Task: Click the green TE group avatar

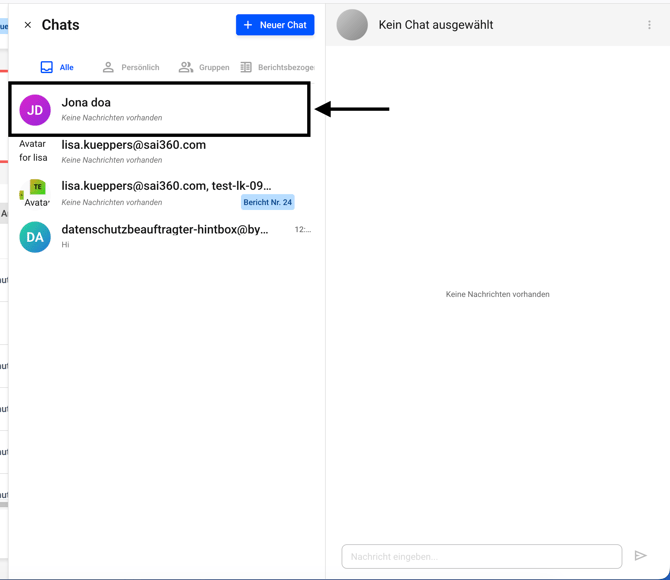Action: (x=36, y=189)
